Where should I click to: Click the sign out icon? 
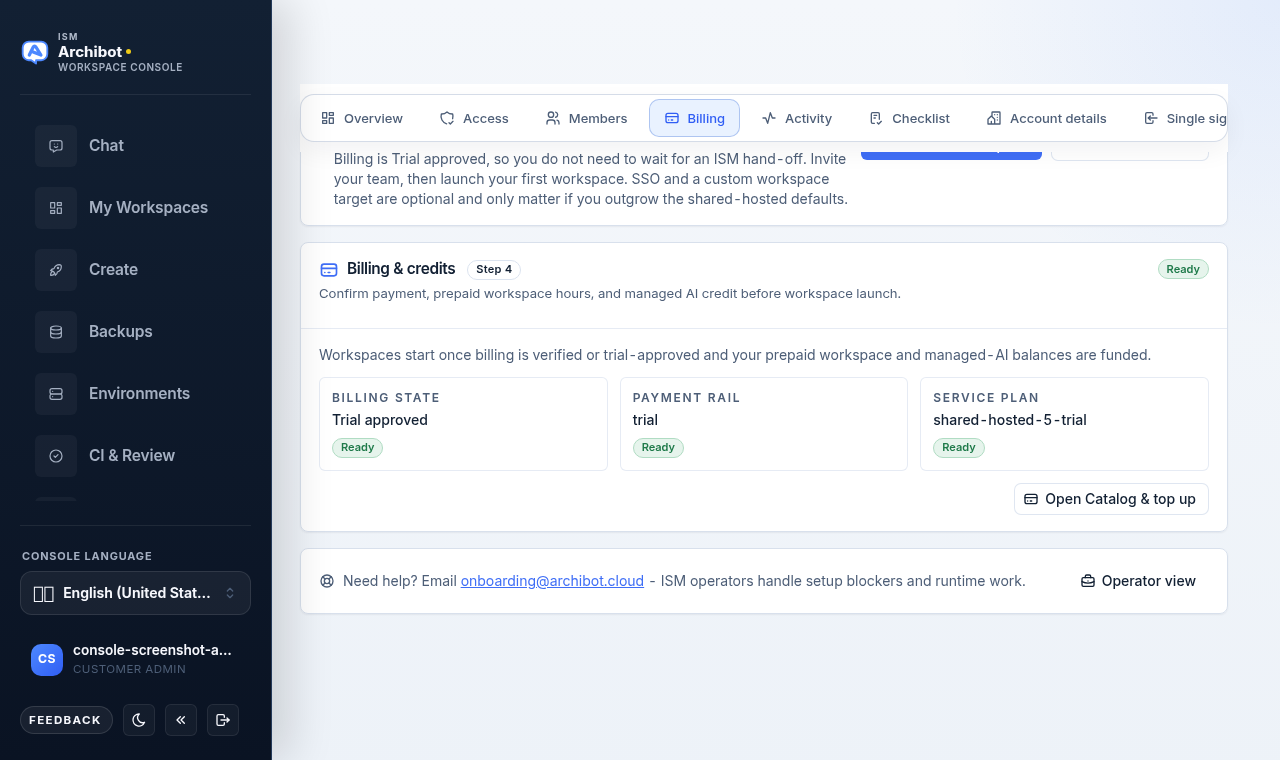(x=223, y=720)
